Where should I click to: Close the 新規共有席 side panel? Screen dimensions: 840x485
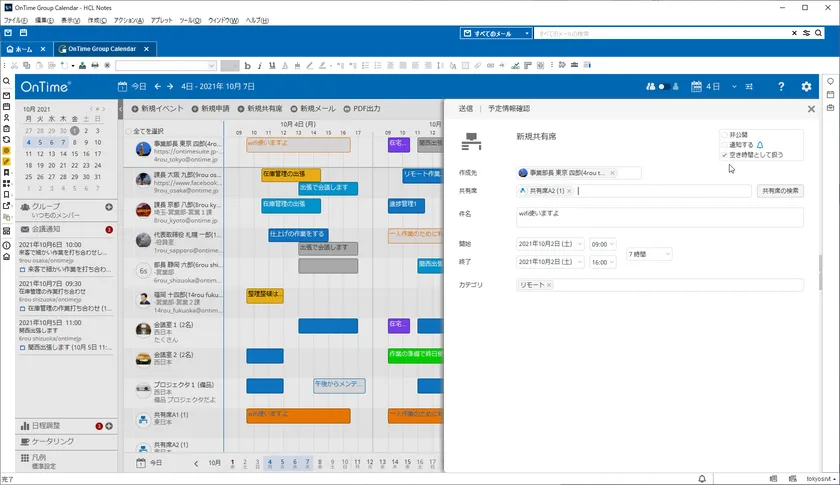[811, 108]
